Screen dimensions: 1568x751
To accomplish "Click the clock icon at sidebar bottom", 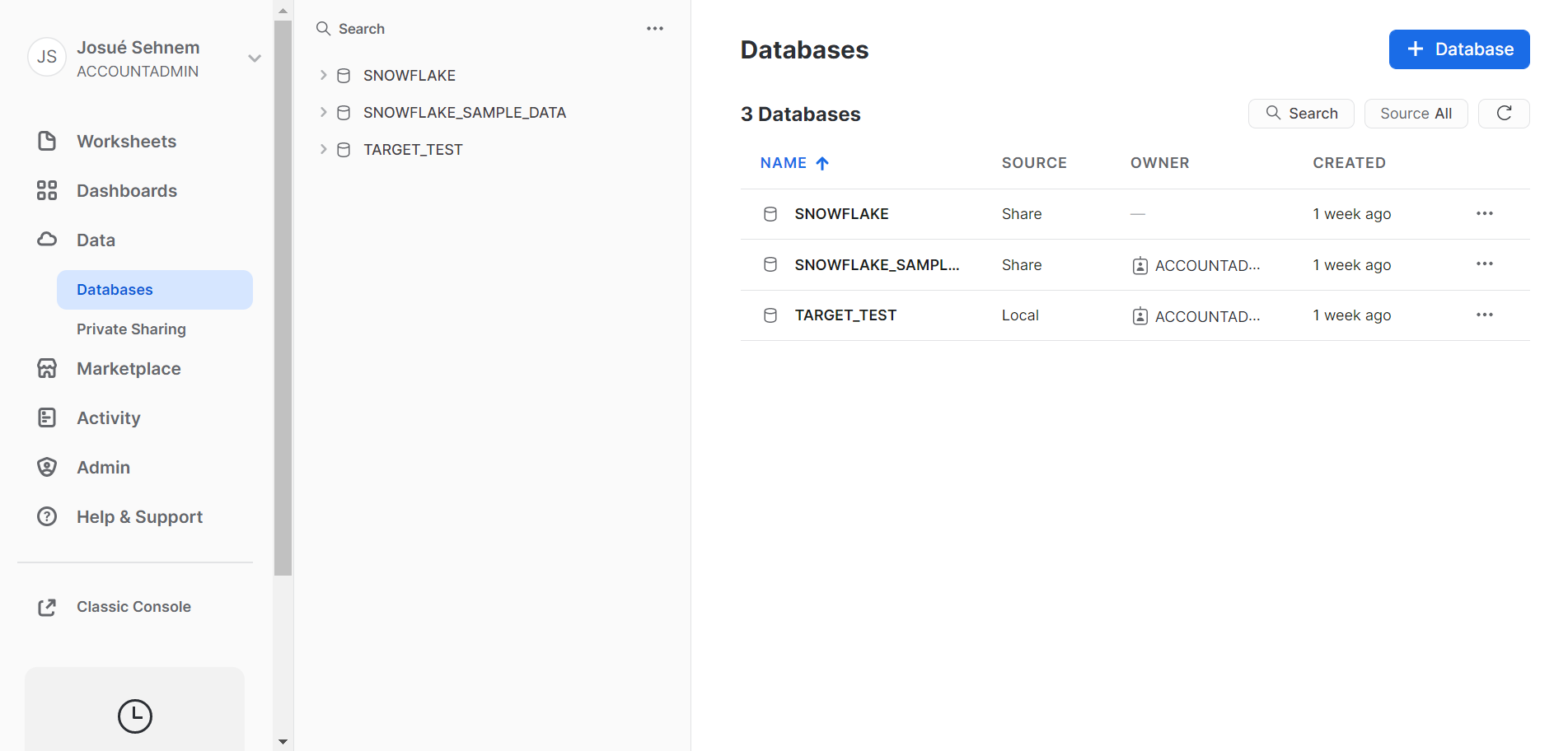I will [x=135, y=716].
